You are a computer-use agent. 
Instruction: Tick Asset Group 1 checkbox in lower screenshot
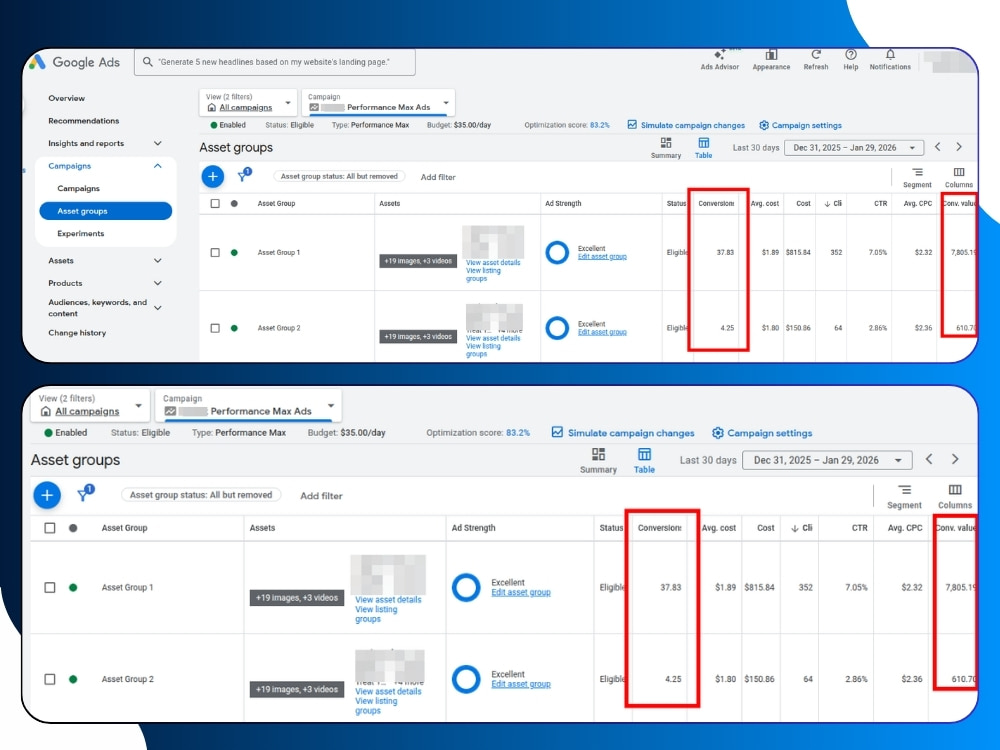(50, 587)
